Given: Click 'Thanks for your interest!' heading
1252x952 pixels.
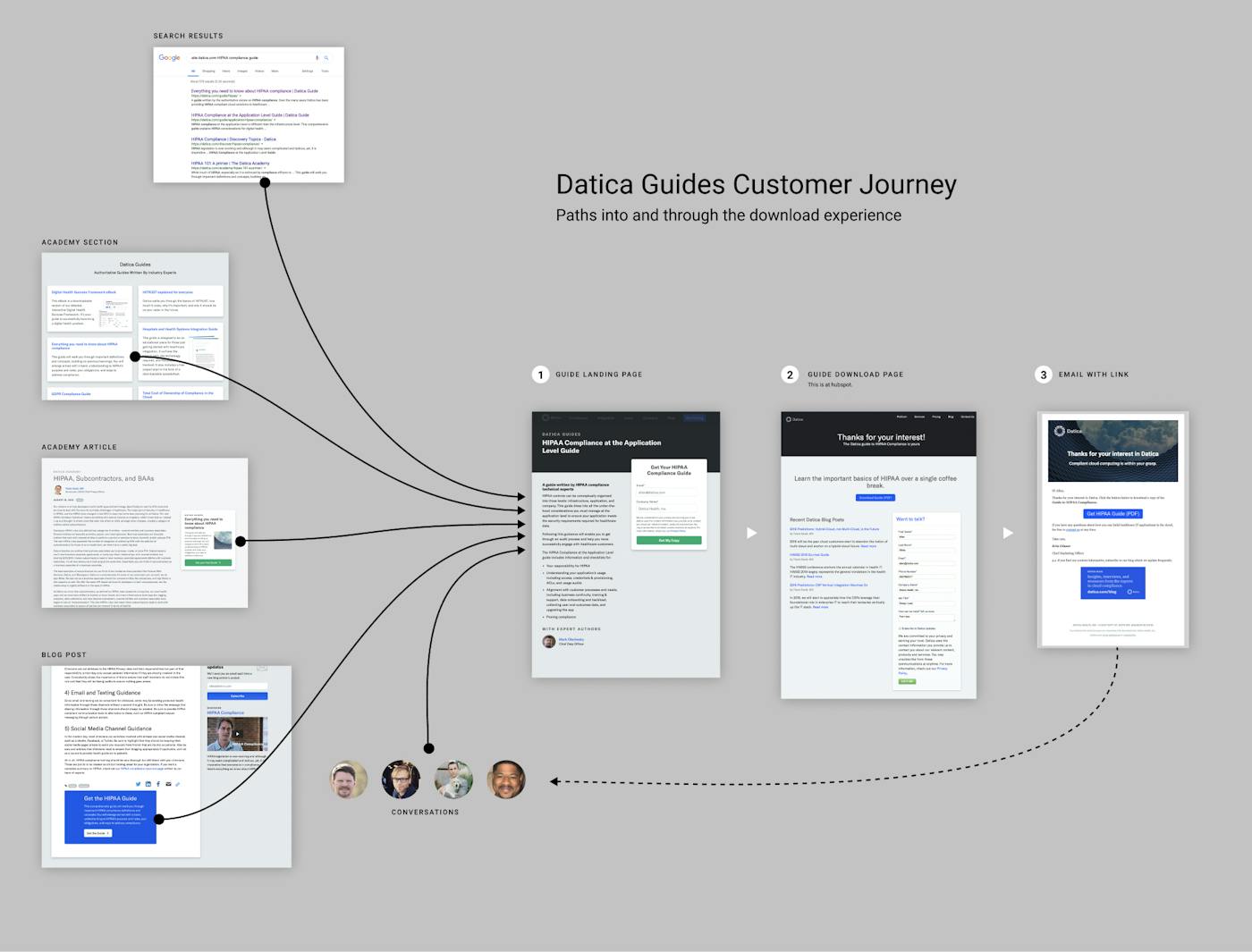Looking at the screenshot, I should 881,437.
